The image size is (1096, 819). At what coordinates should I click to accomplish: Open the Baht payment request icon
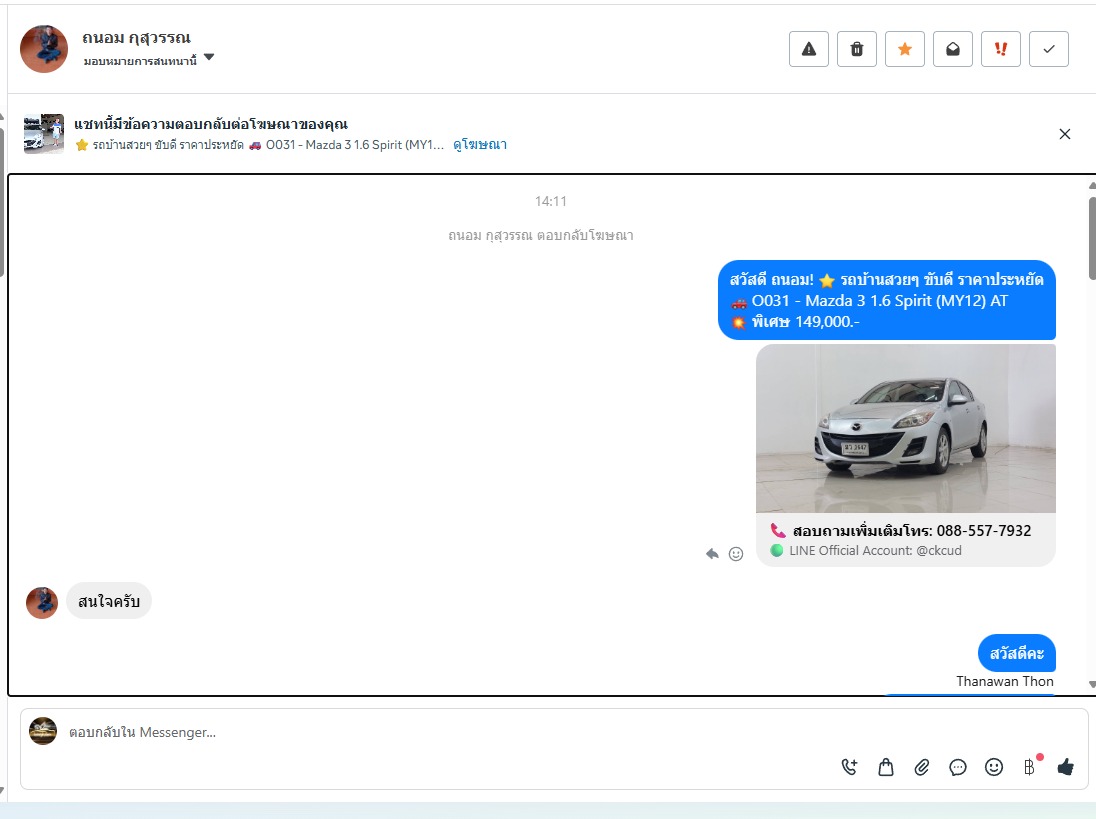coord(1030,767)
